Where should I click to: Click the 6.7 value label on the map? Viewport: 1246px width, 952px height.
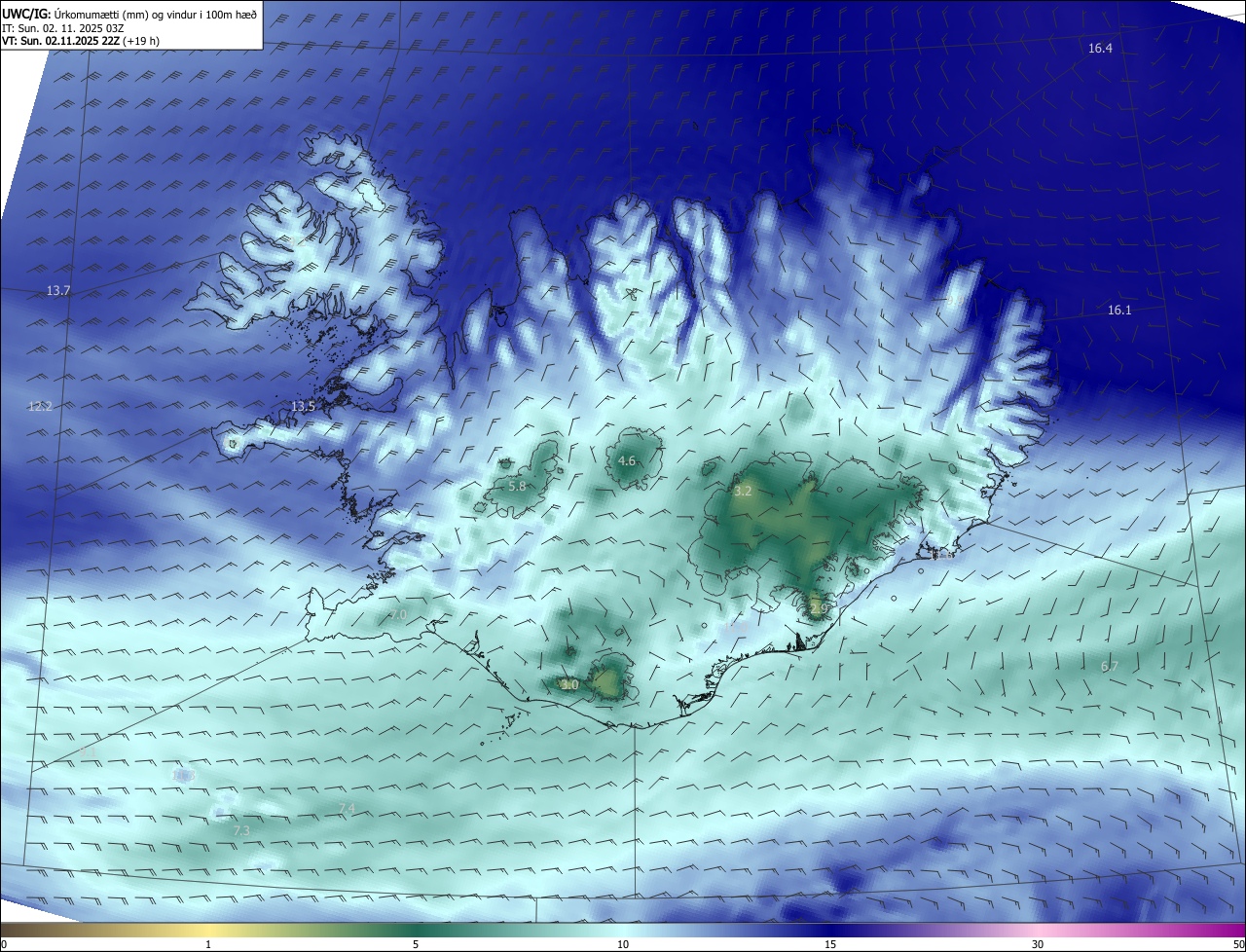tap(1109, 667)
